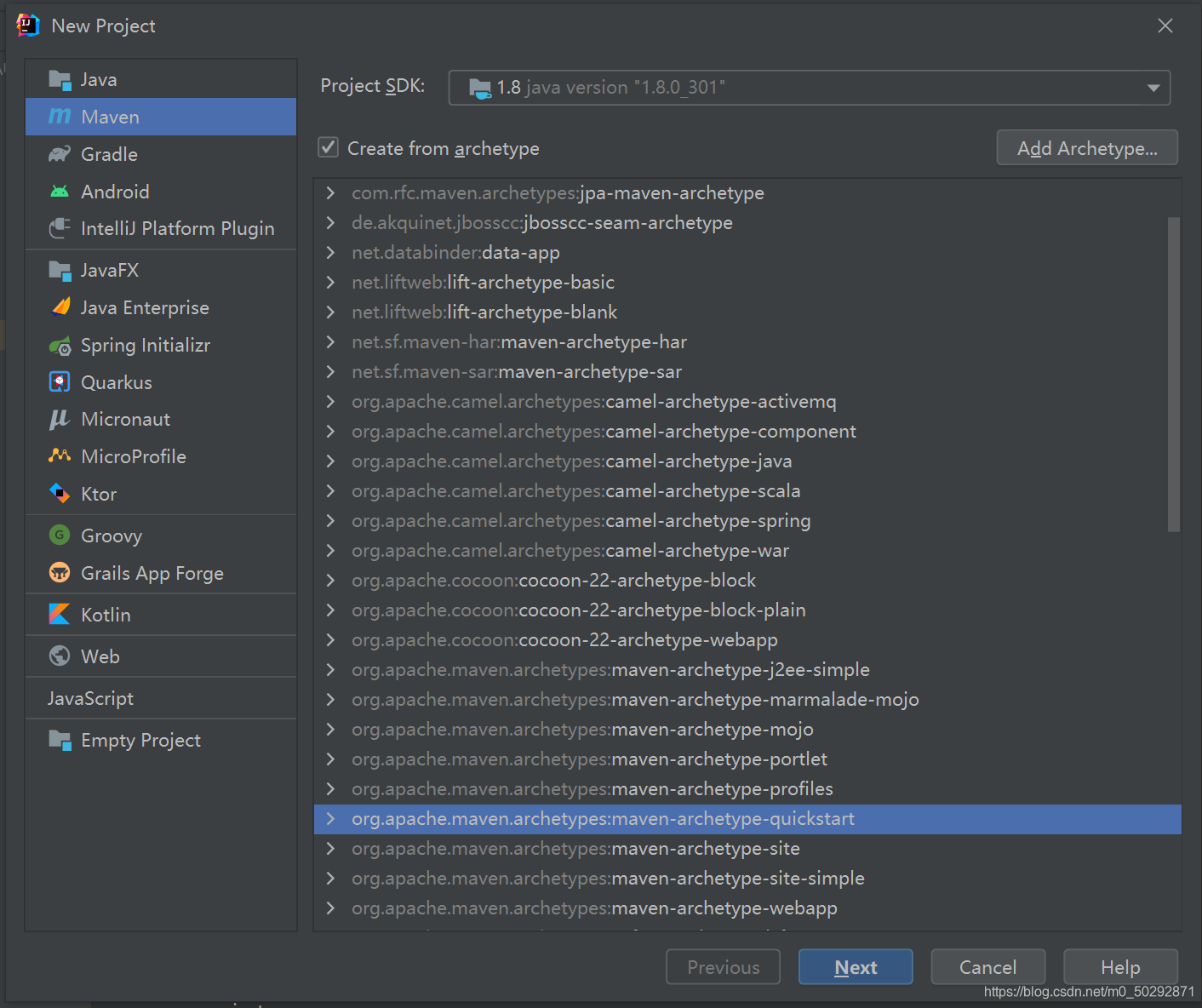Select Kotlin project type
This screenshot has width=1202, height=1008.
(x=161, y=615)
